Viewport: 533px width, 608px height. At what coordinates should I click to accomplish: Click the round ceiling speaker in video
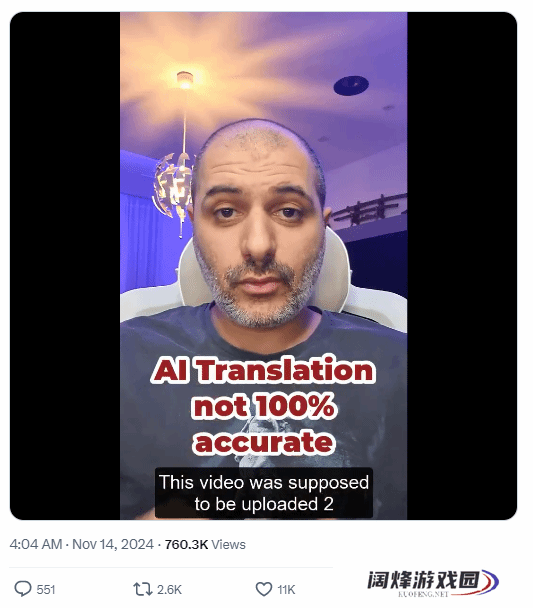point(351,85)
